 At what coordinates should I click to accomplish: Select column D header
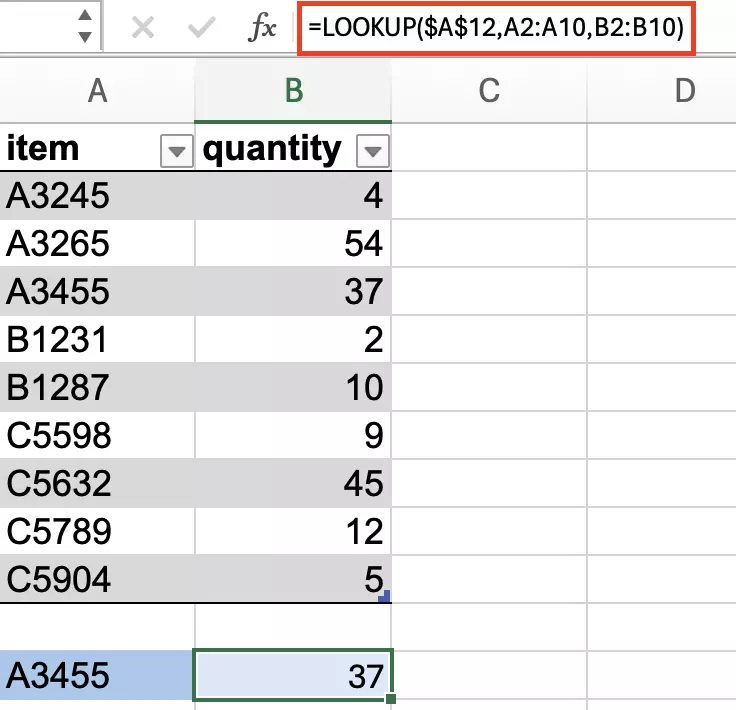[661, 90]
